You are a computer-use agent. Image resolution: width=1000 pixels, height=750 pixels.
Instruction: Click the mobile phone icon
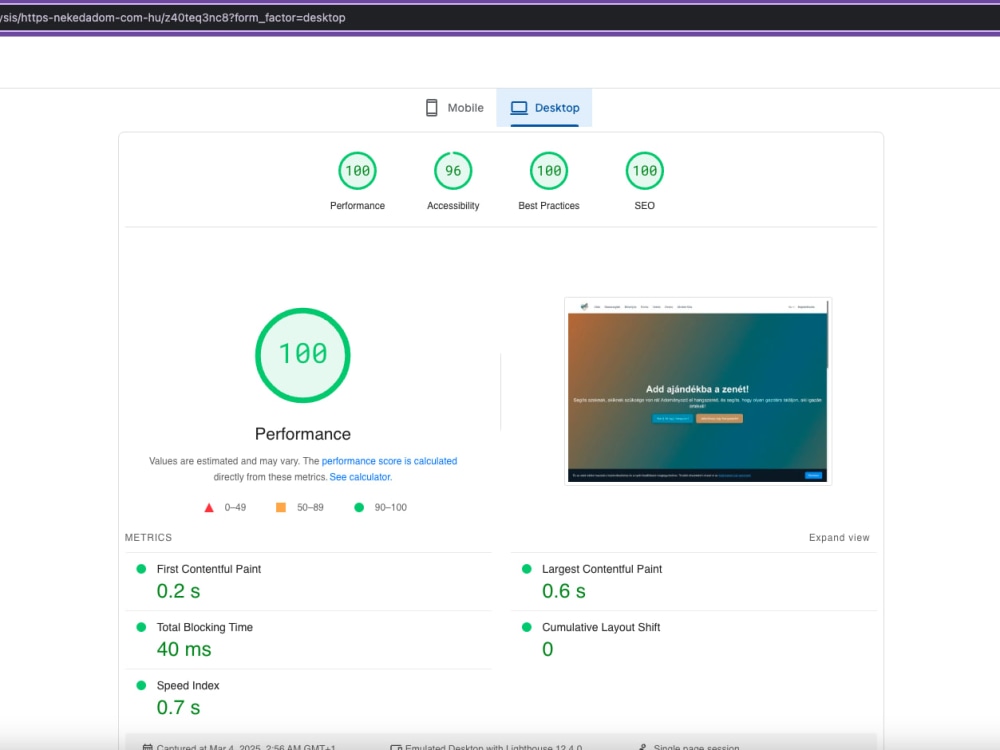[432, 108]
